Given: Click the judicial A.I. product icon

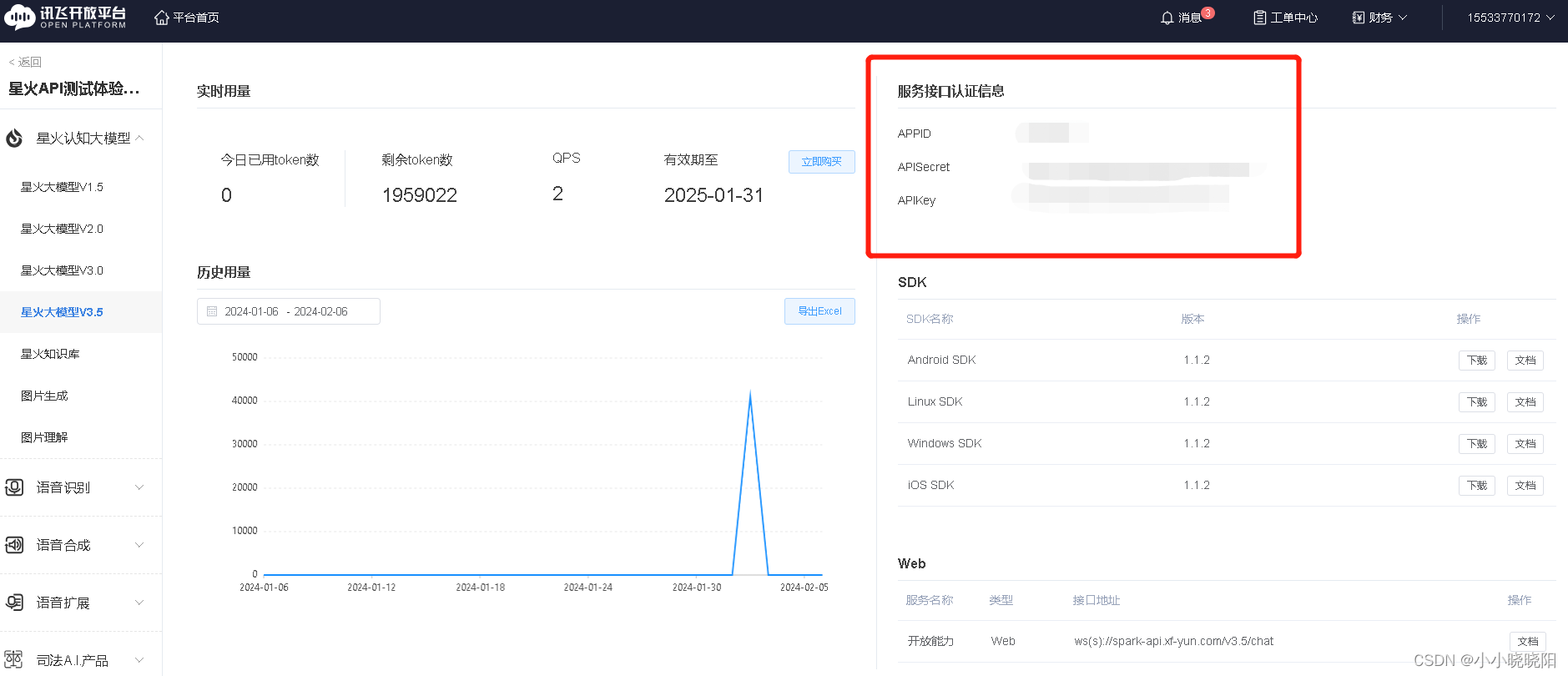Looking at the screenshot, I should tap(14, 659).
